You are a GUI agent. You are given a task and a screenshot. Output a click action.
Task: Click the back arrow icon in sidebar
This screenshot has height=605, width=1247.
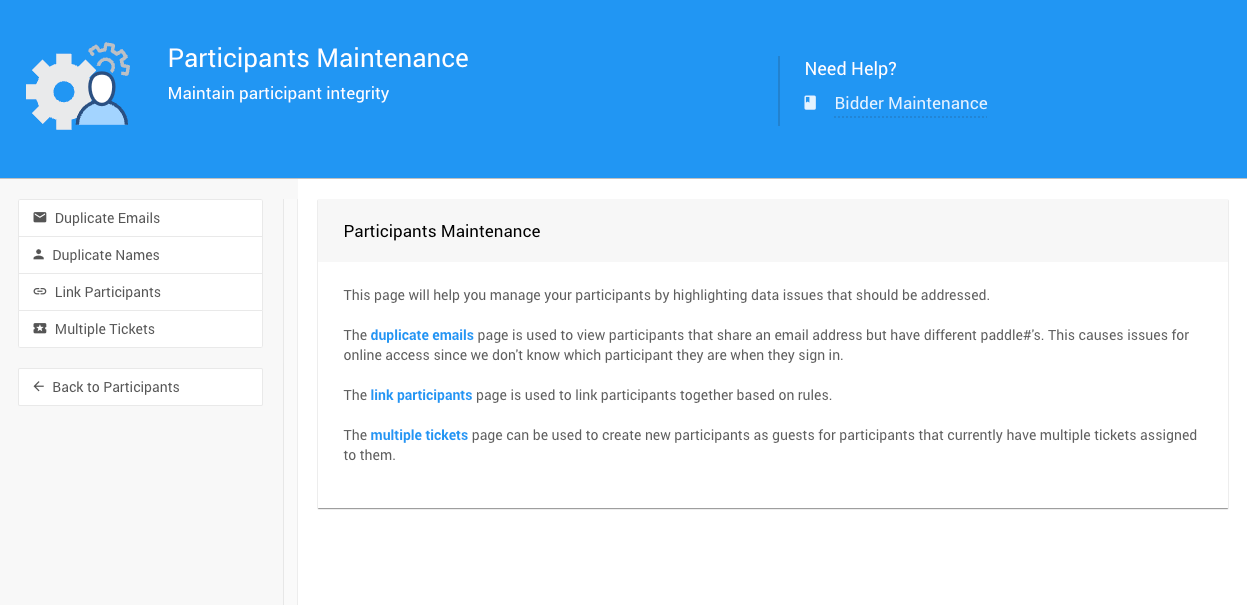point(39,387)
